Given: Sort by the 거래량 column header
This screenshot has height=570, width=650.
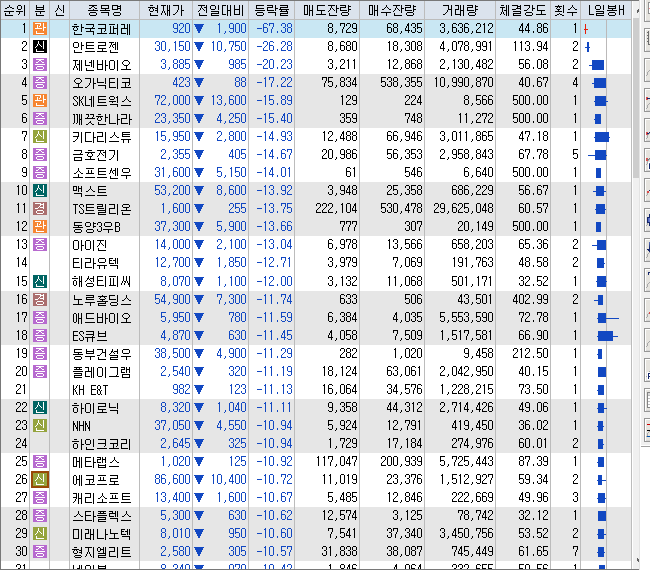Looking at the screenshot, I should coord(460,10).
